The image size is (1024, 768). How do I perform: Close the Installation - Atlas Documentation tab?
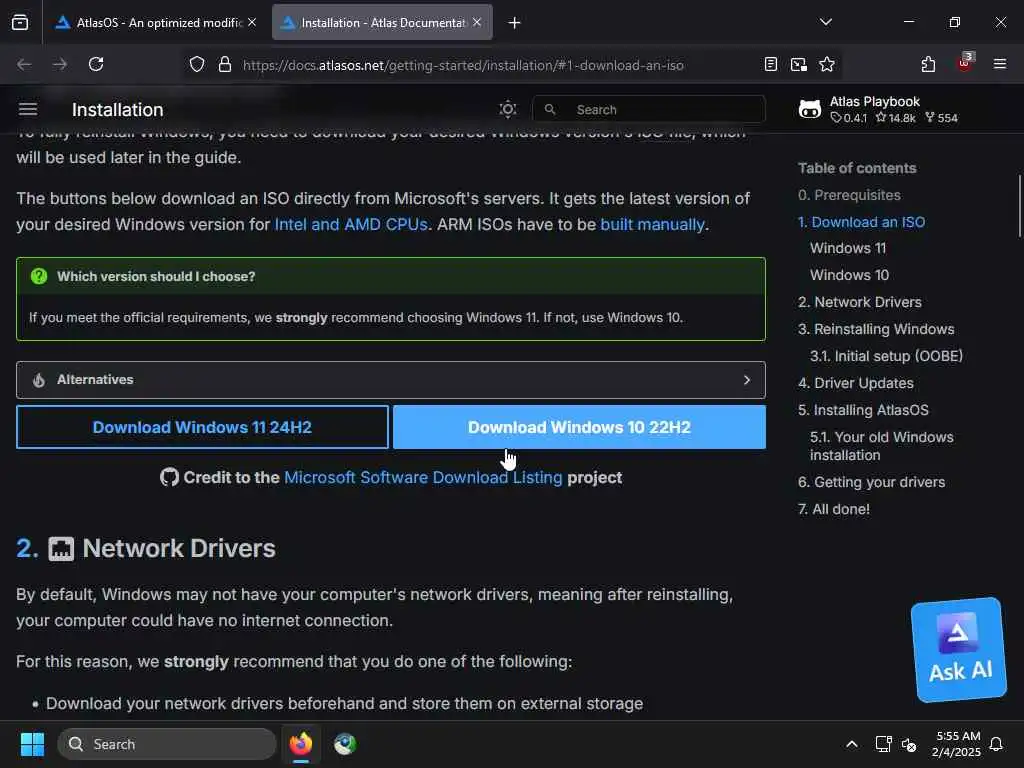click(477, 22)
